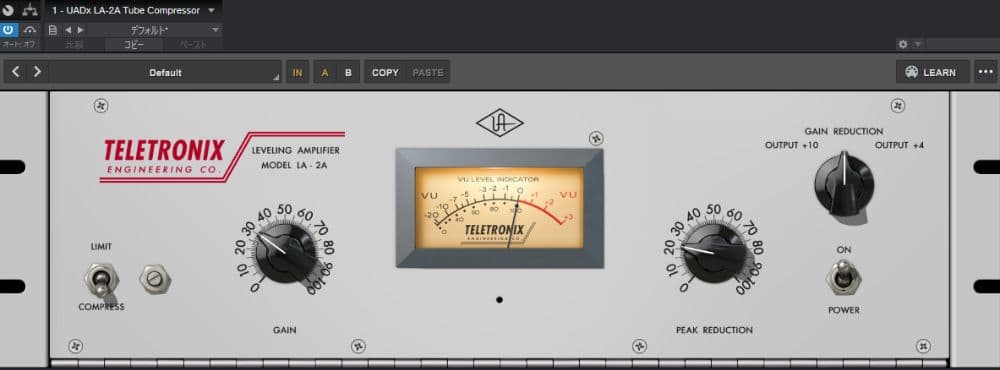Click the OUTPUT +10 label
This screenshot has height=370, width=1000.
[791, 145]
